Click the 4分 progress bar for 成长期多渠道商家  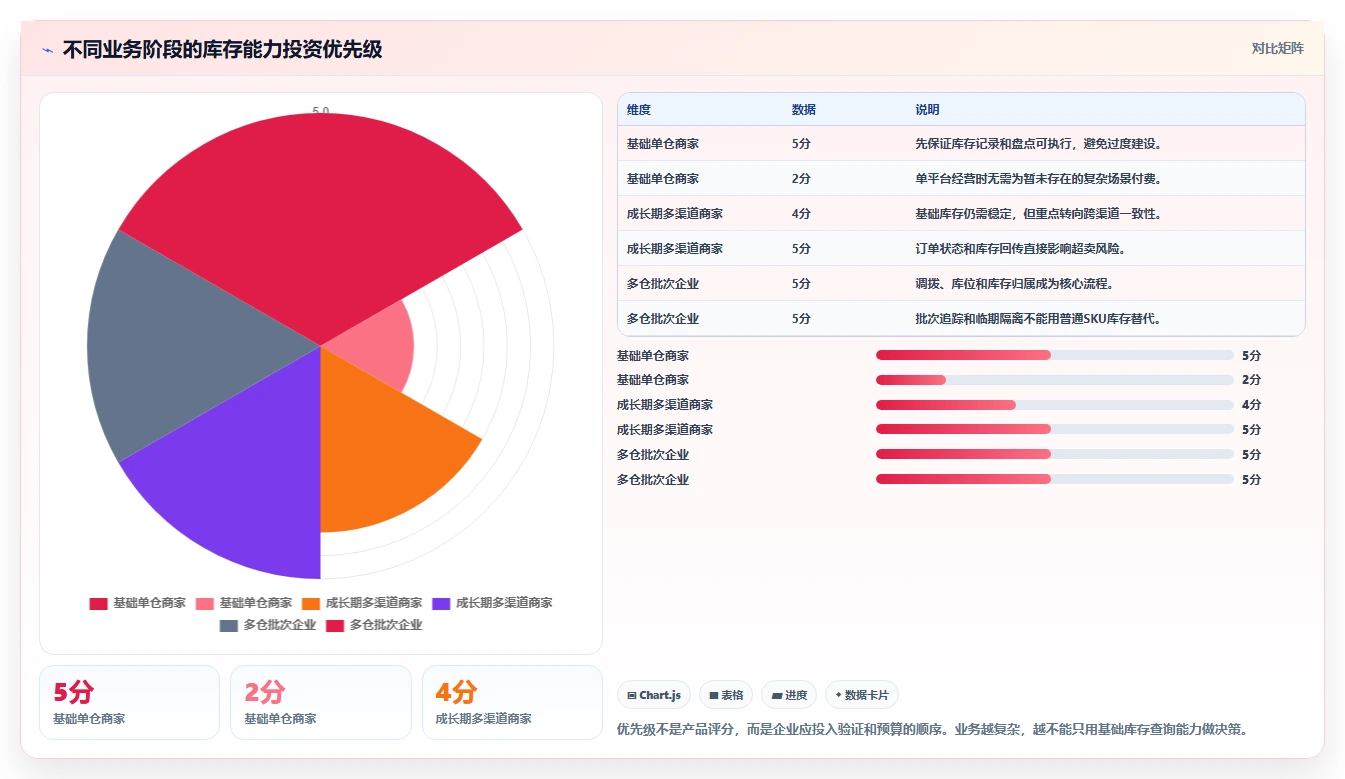click(x=1054, y=405)
